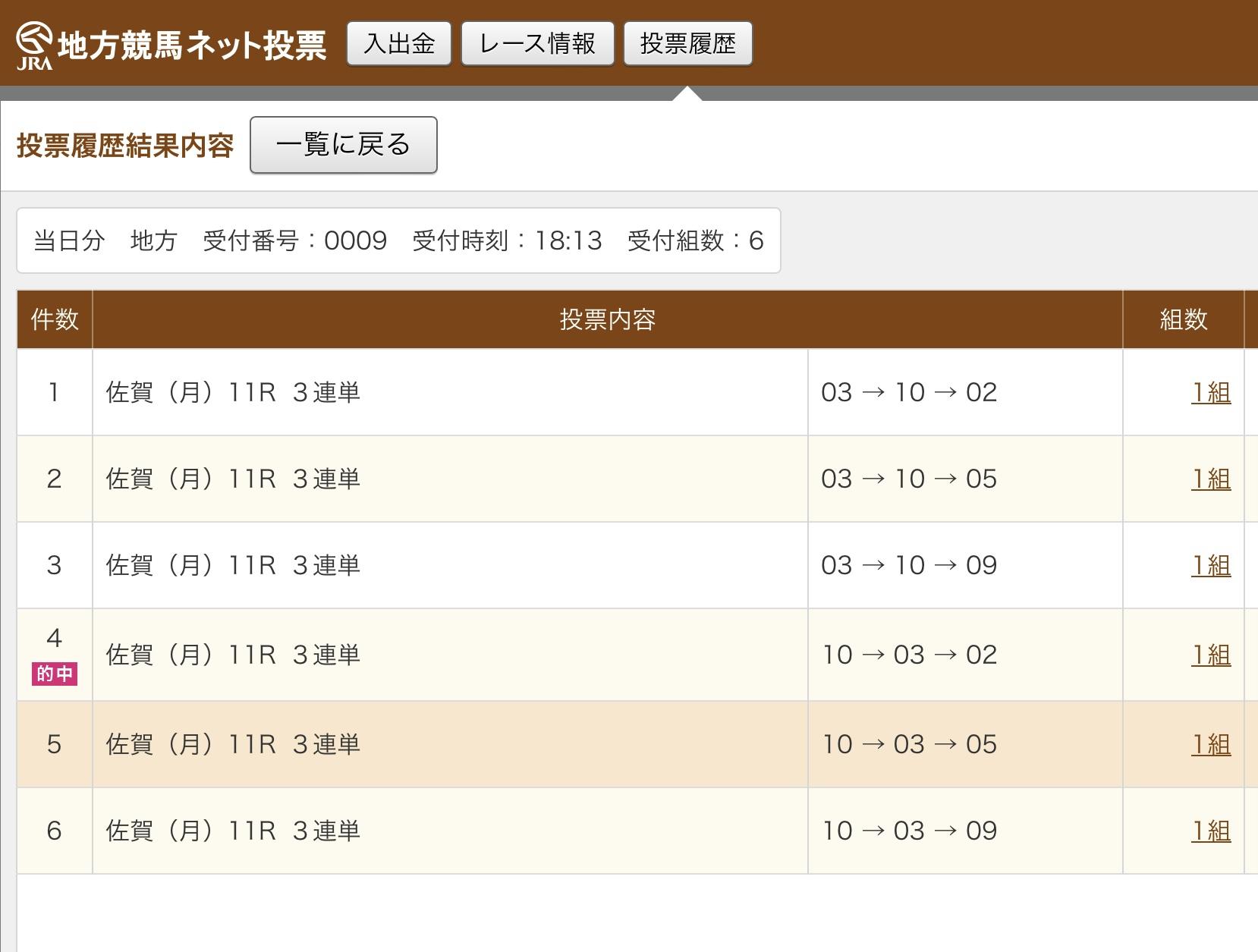Click the 投票内容 column header
The height and width of the screenshot is (952, 1258).
point(607,319)
